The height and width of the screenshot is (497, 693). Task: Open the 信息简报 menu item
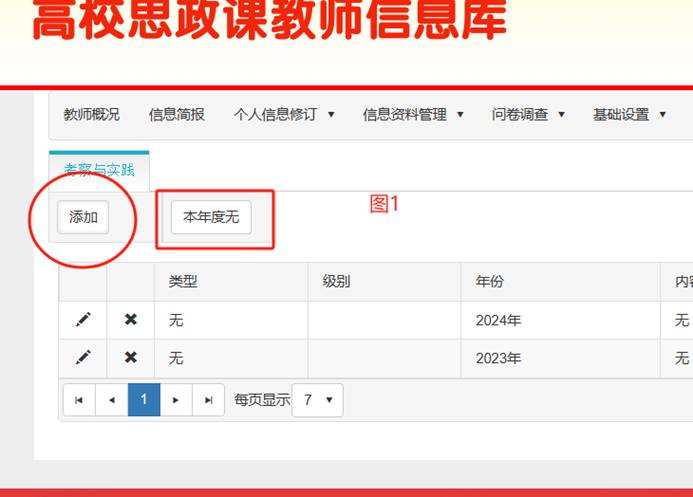tap(177, 115)
